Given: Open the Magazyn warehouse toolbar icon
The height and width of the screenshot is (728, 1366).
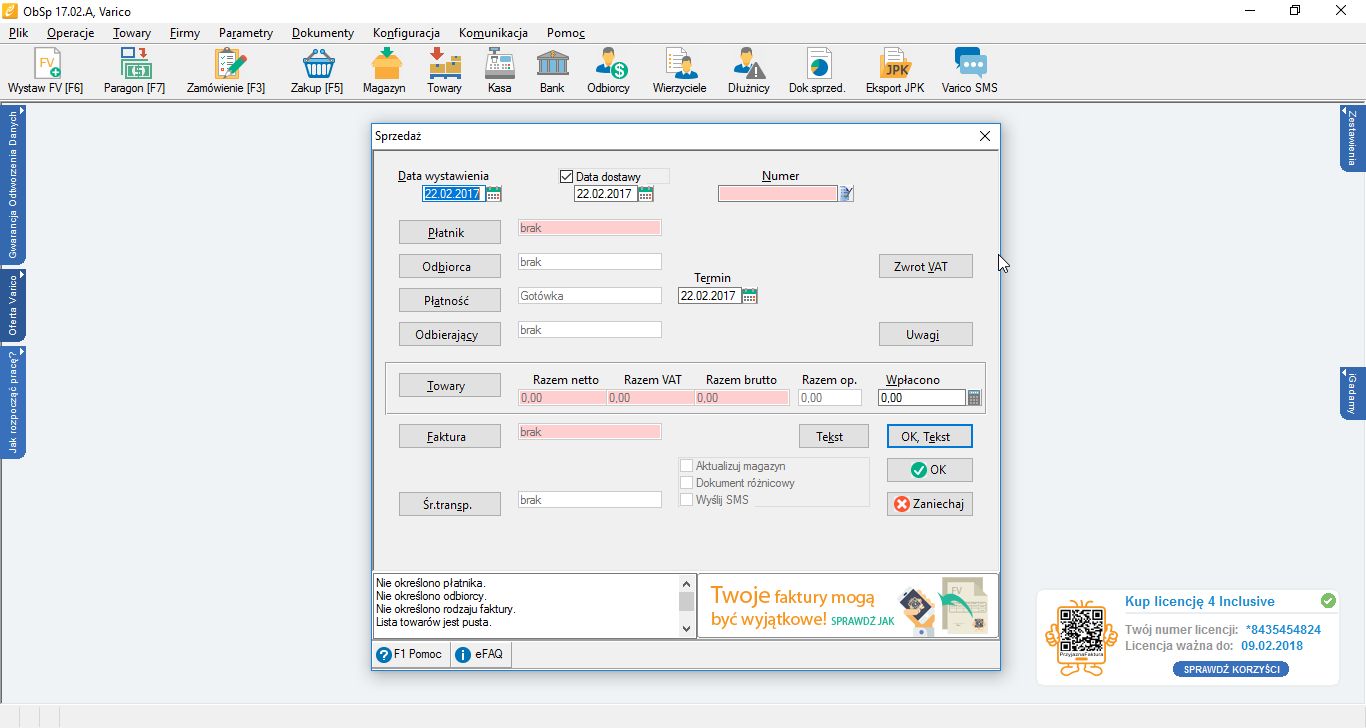Looking at the screenshot, I should pyautogui.click(x=384, y=71).
